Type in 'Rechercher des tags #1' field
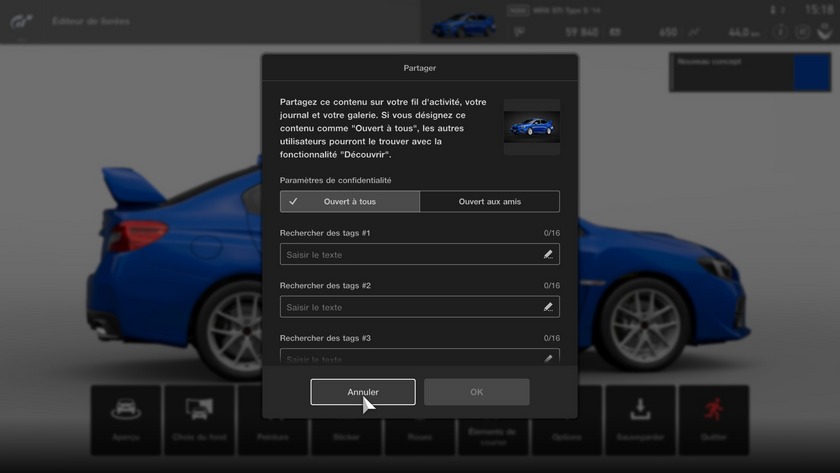Viewport: 840px width, 473px height. (410, 255)
